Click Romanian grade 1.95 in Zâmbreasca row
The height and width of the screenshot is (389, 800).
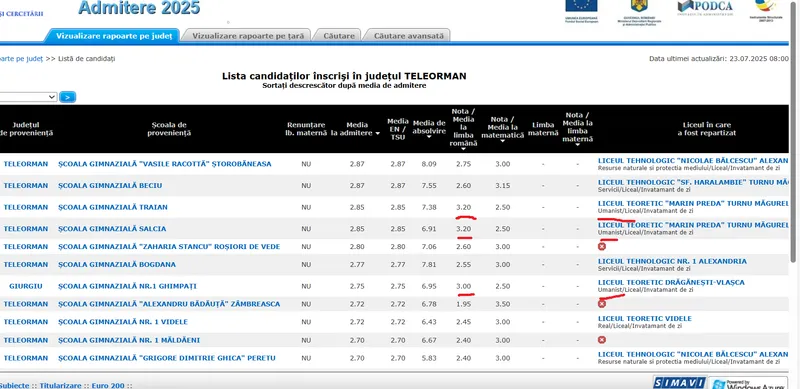[x=463, y=304]
